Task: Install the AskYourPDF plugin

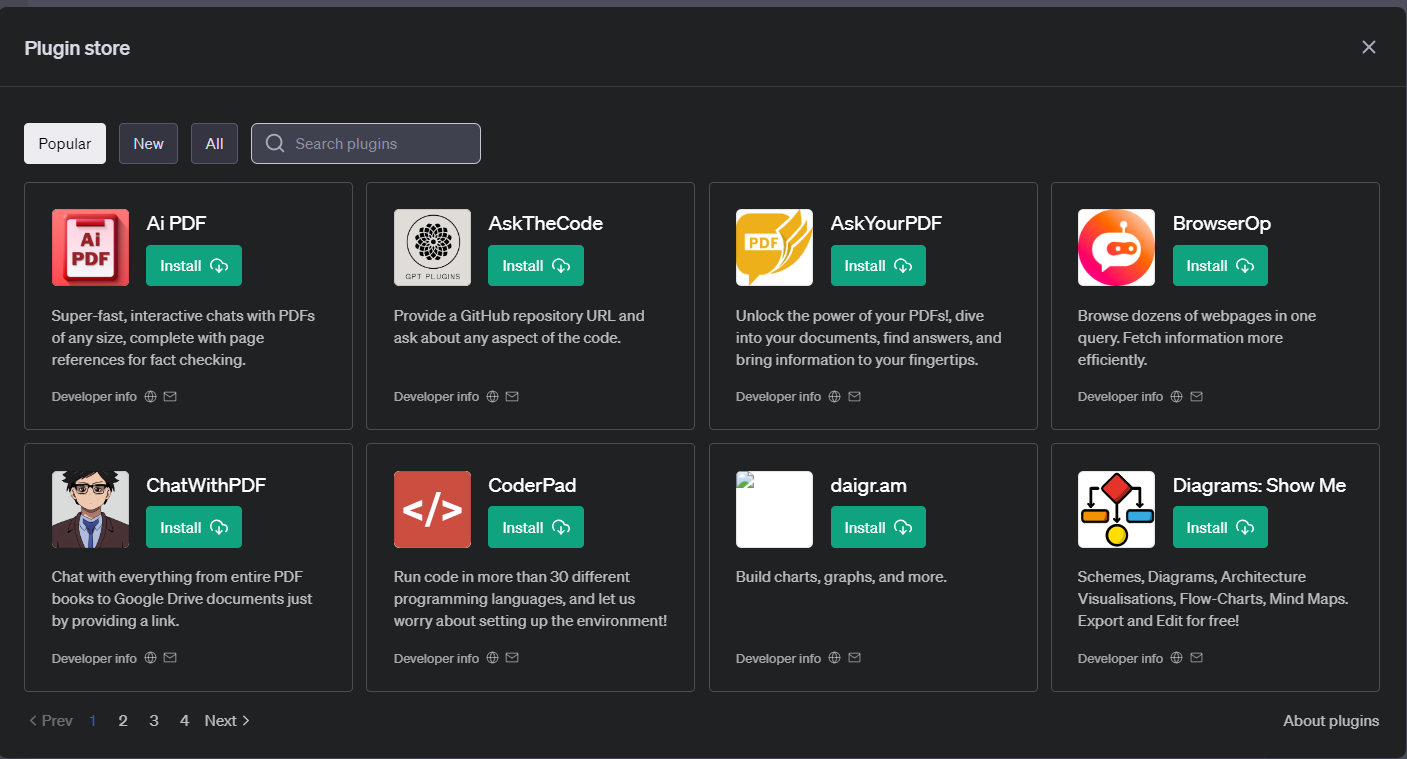Action: [878, 265]
